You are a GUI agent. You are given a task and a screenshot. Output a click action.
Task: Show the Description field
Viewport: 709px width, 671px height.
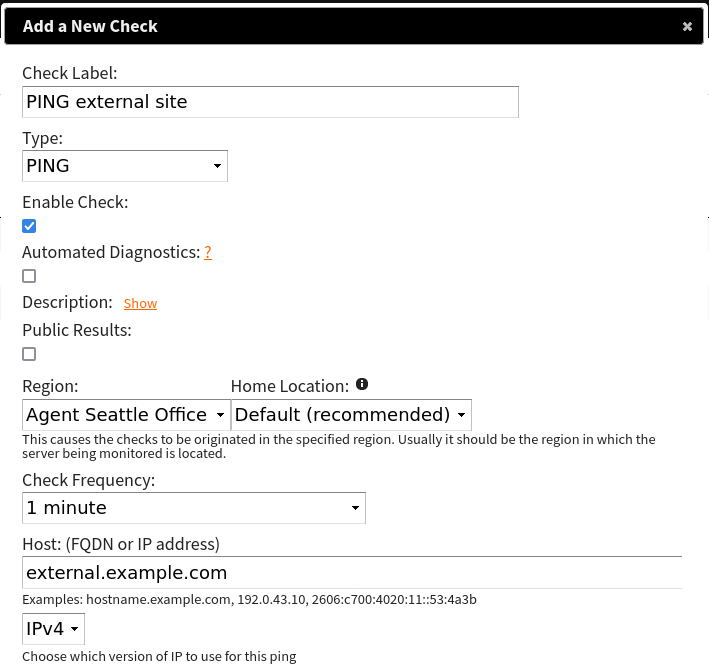point(140,303)
